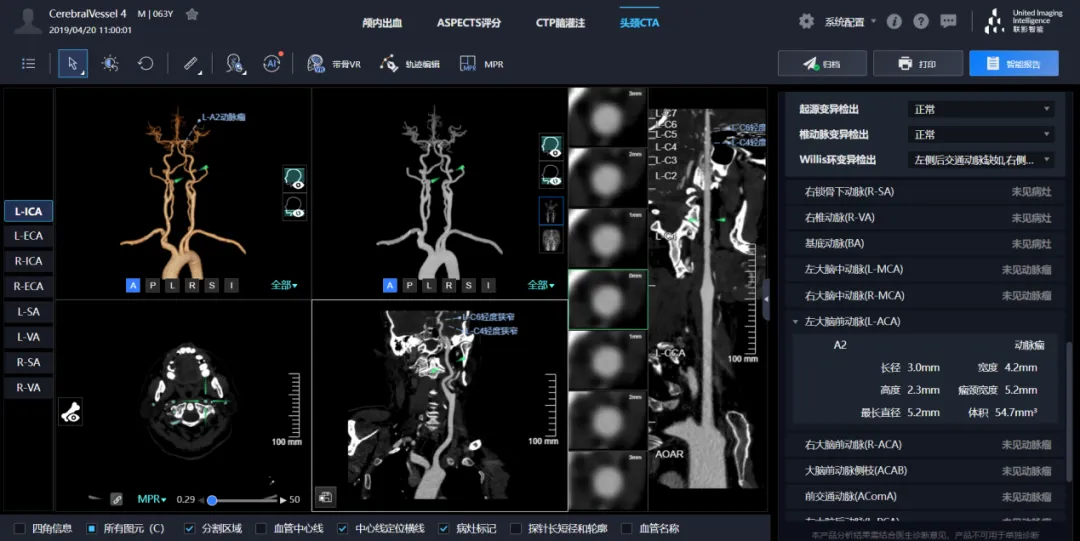Open the 椎动脉变异检出 dropdown
The height and width of the screenshot is (541, 1080).
coord(980,134)
